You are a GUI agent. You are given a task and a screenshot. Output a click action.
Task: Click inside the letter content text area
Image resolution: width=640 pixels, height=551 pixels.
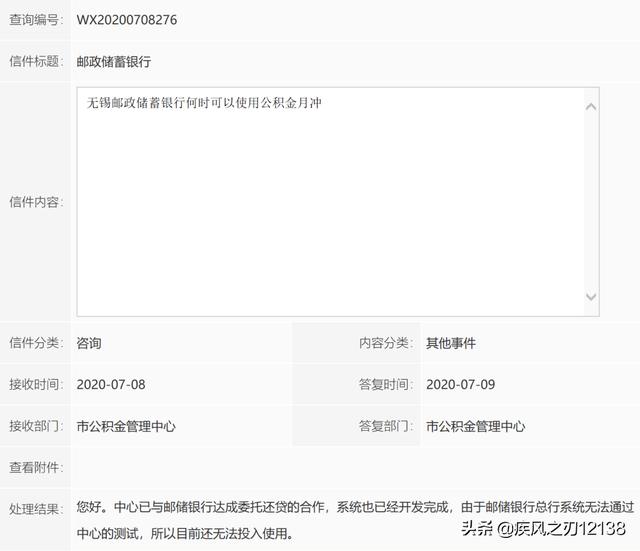click(x=338, y=202)
